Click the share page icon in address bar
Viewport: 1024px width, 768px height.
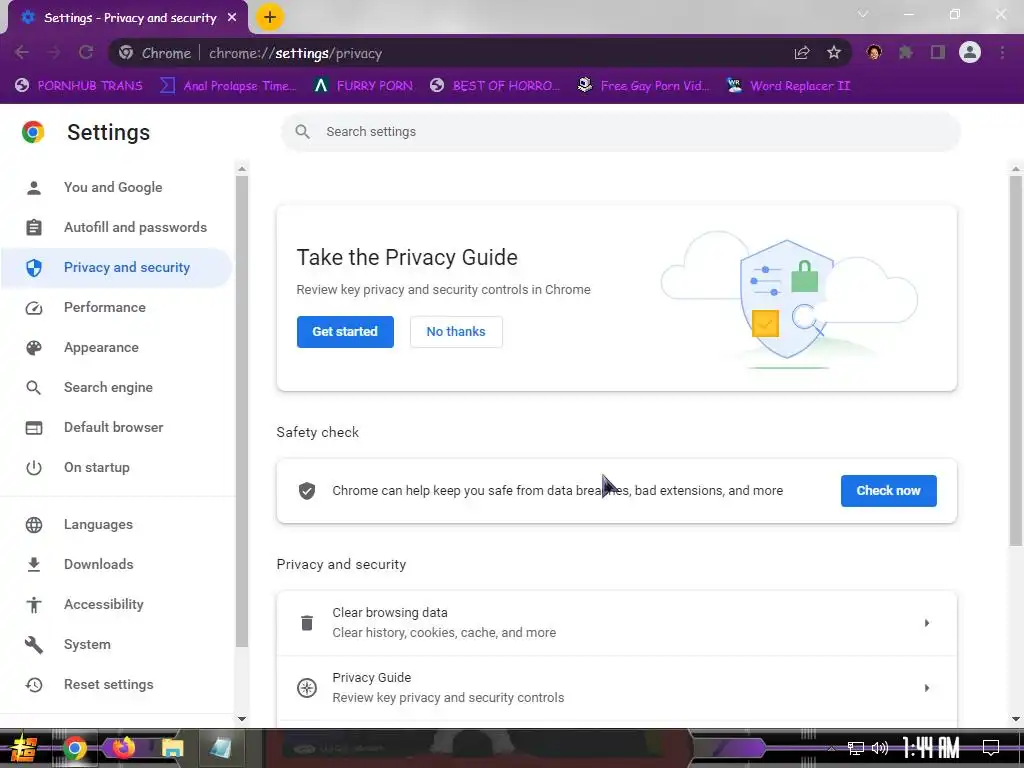coord(802,53)
